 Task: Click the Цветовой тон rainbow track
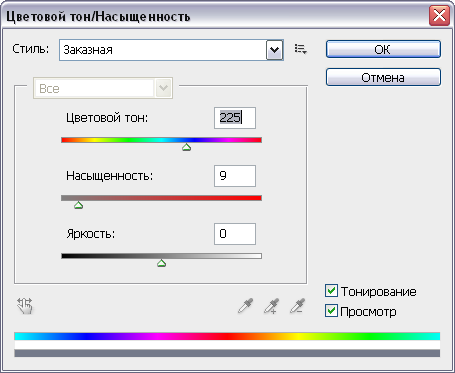pyautogui.click(x=161, y=140)
